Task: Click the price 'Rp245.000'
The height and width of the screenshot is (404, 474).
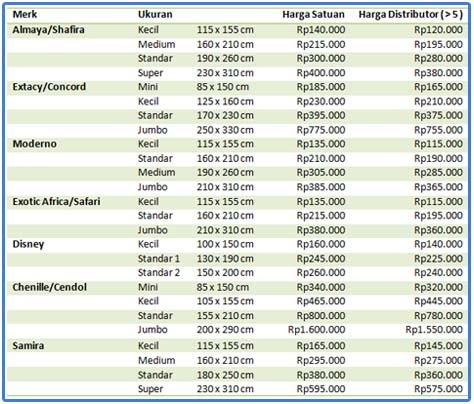Action: pos(321,259)
